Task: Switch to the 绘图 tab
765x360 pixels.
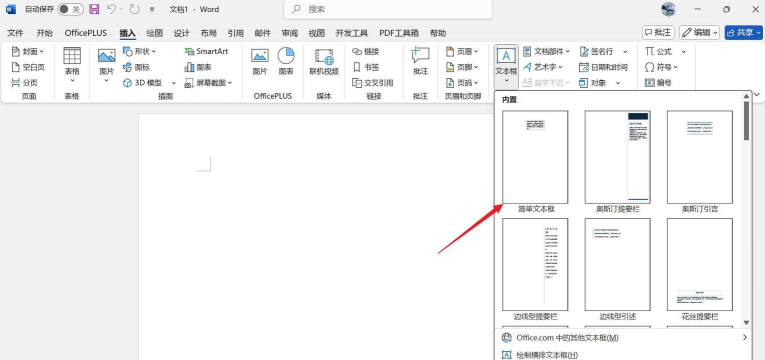Action: pyautogui.click(x=155, y=33)
